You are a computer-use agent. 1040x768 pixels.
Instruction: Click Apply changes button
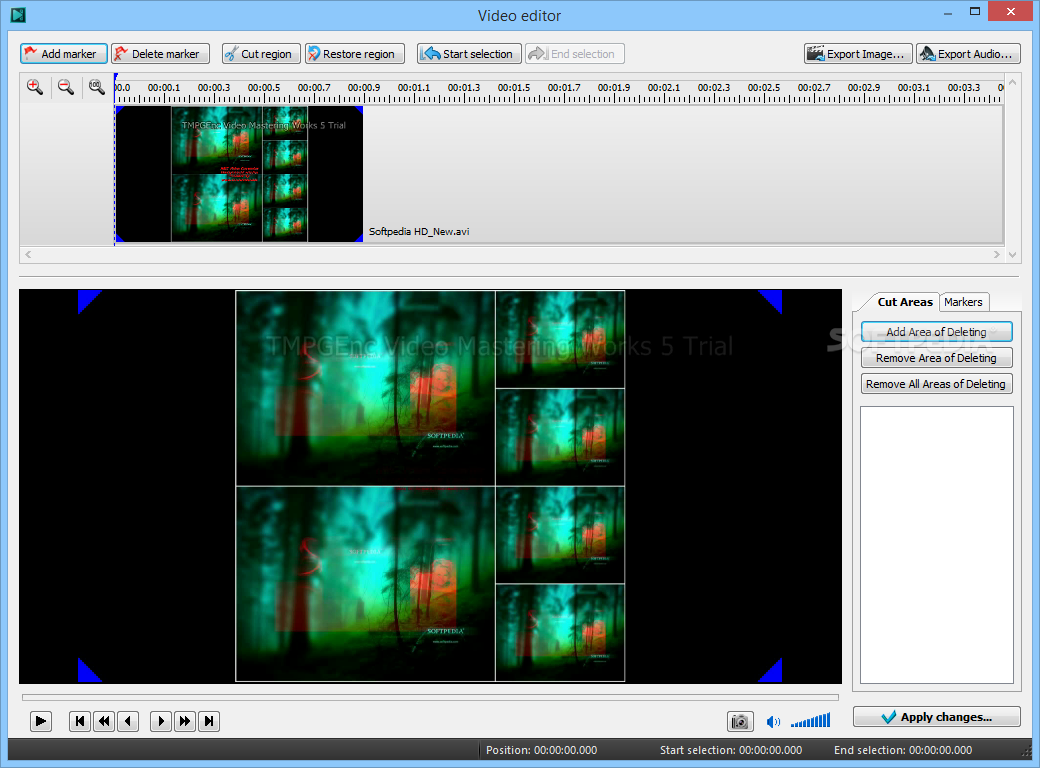(937, 717)
